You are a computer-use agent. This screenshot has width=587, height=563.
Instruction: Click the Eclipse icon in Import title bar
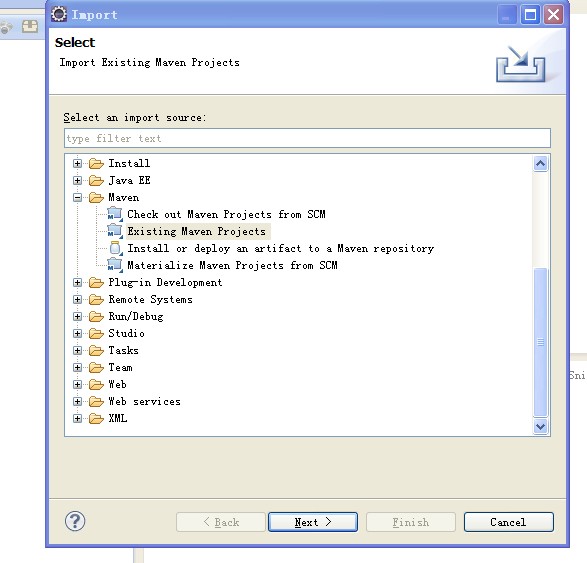[59, 14]
